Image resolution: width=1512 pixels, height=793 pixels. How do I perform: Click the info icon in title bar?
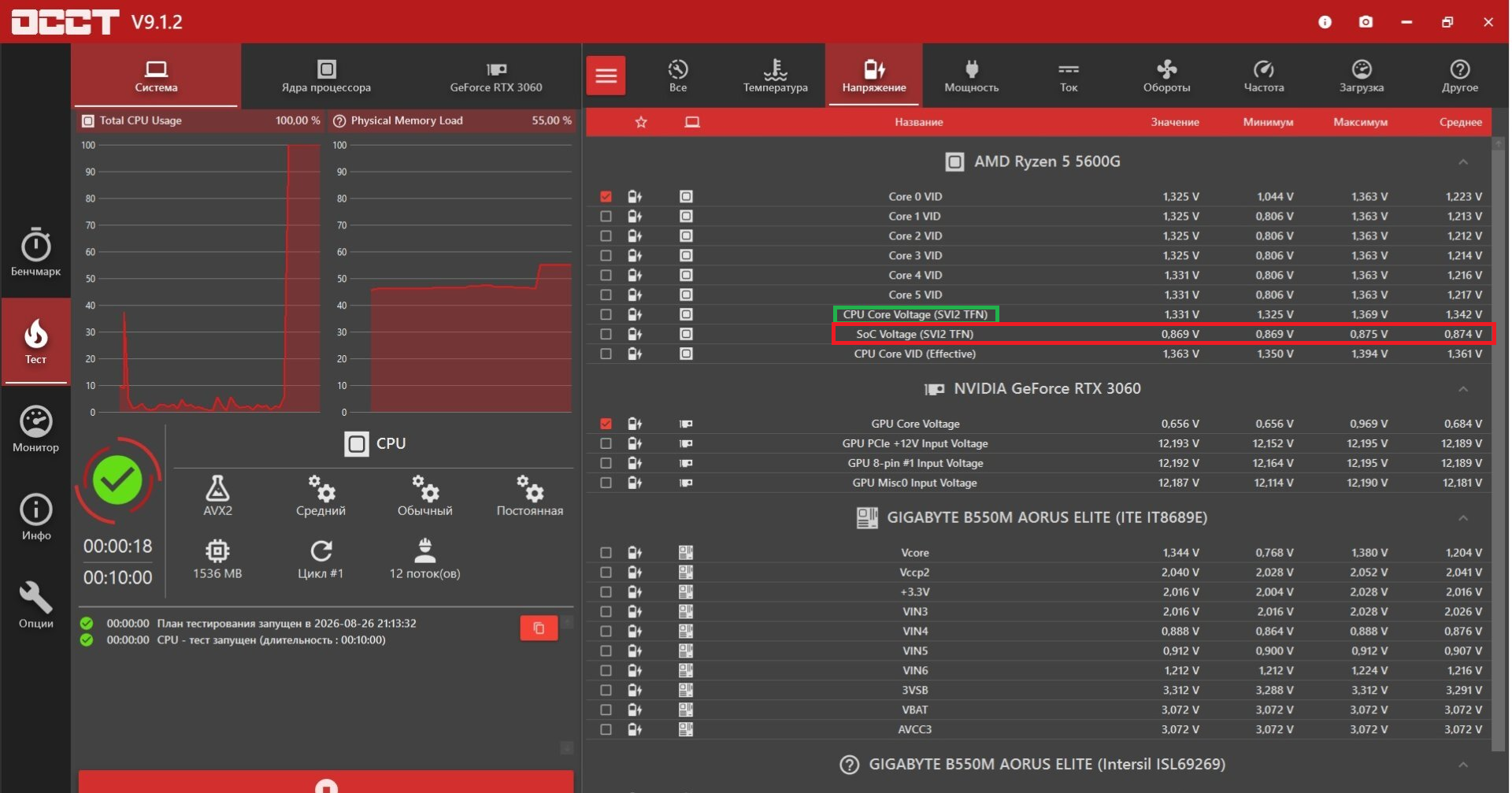[1325, 22]
